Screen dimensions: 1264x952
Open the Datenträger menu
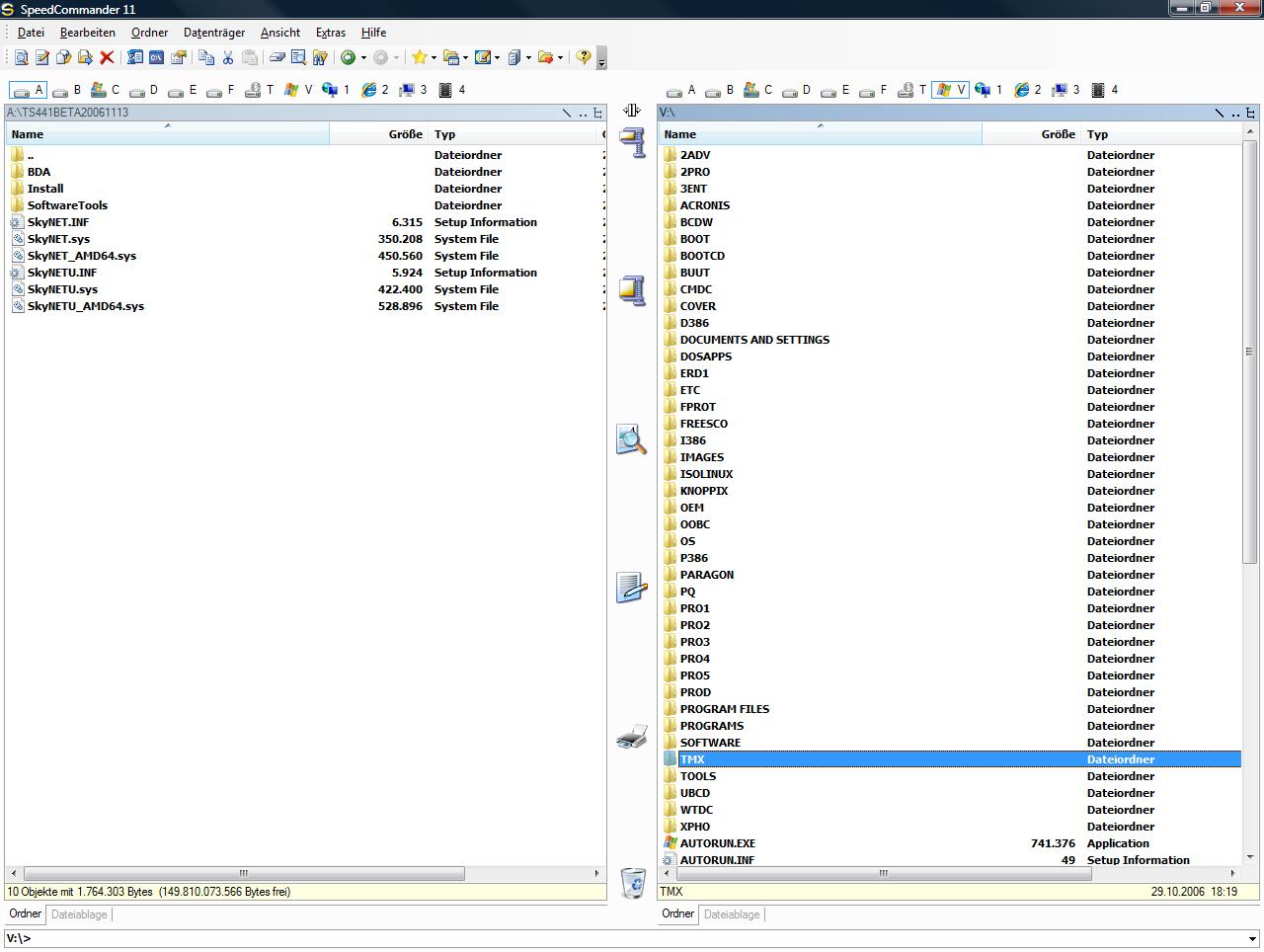[x=213, y=33]
